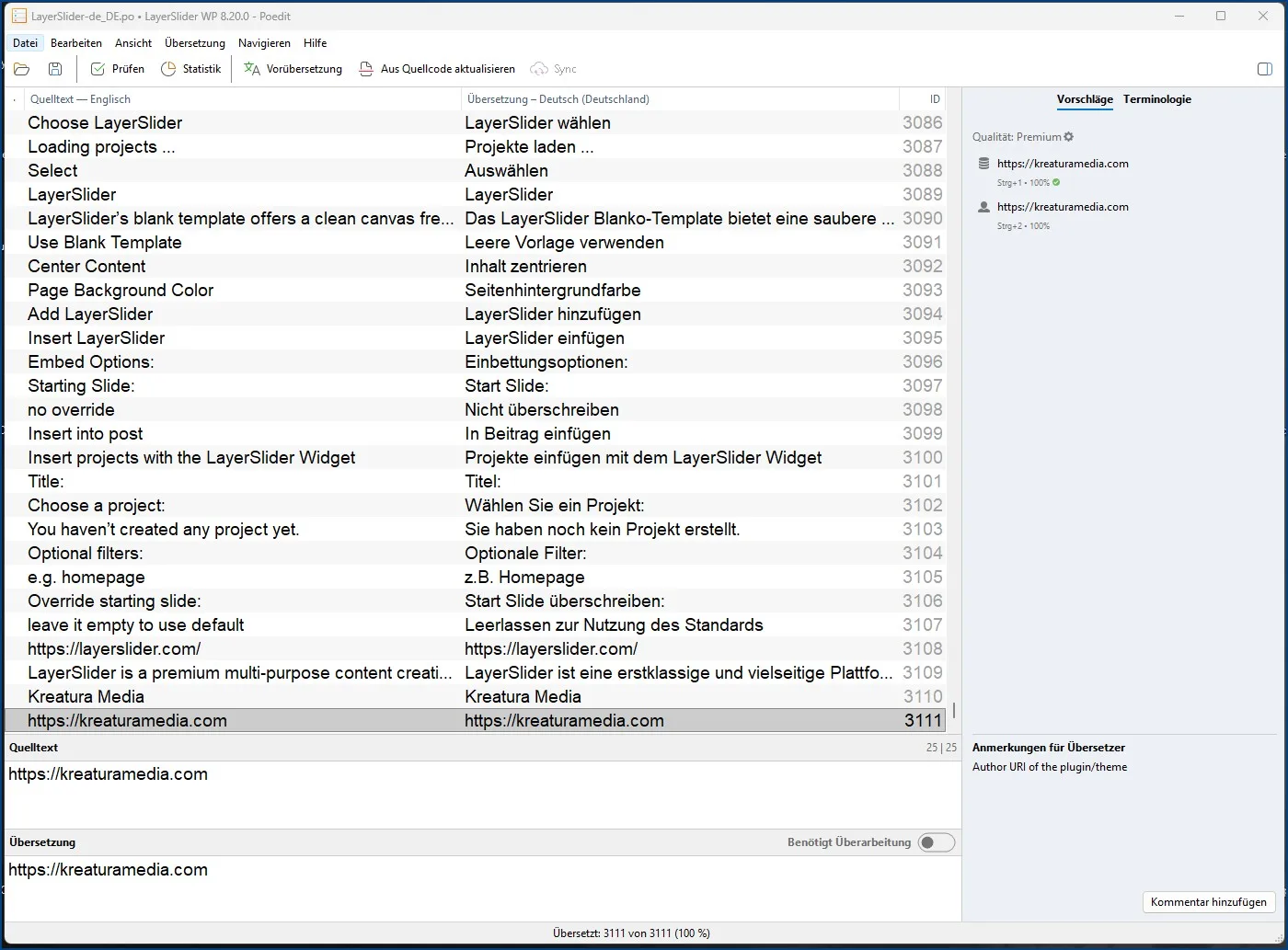1288x950 pixels.
Task: Click the Open file folder icon
Action: (22, 69)
